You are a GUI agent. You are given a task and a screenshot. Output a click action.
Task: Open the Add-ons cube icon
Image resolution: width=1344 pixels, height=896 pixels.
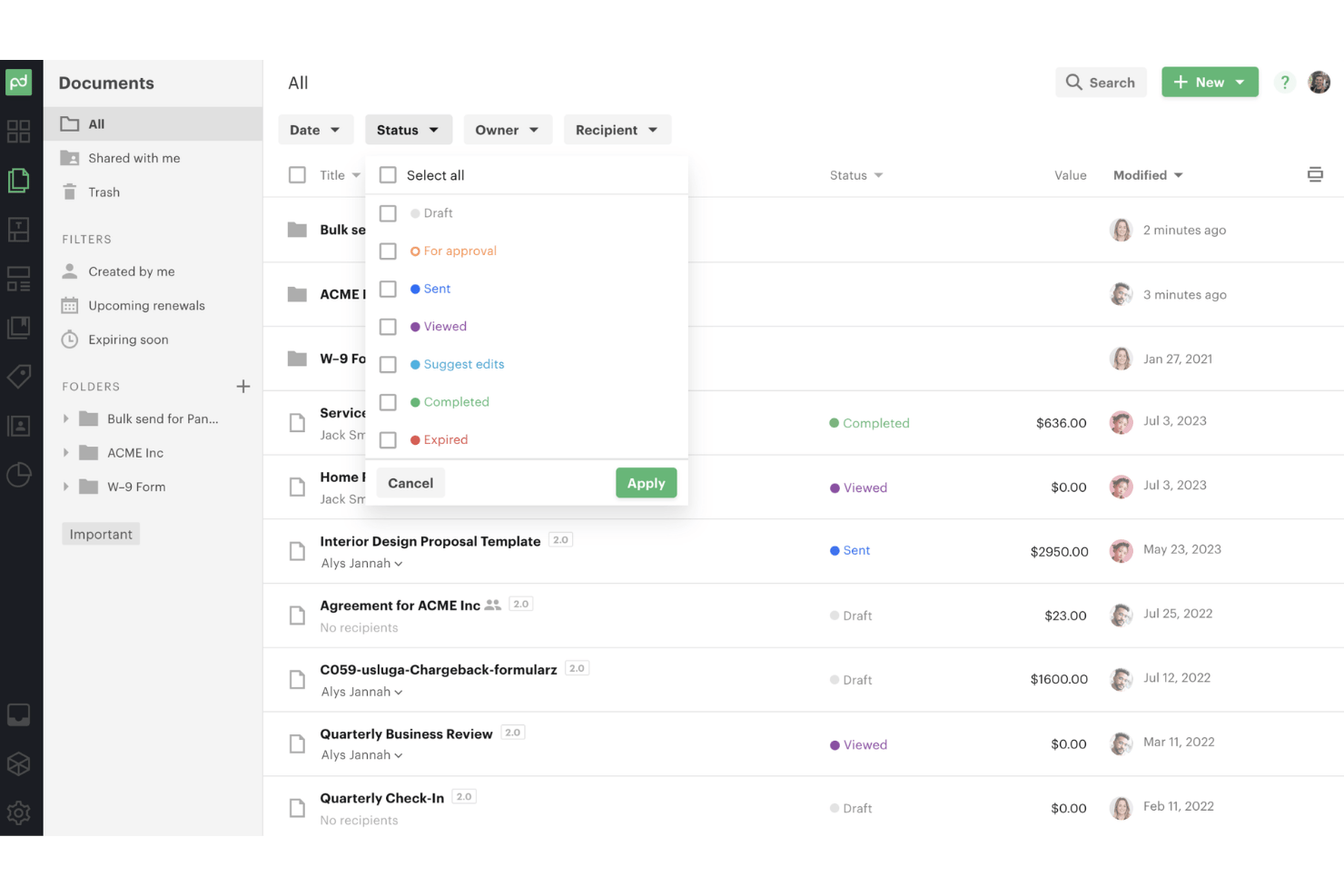tap(19, 764)
